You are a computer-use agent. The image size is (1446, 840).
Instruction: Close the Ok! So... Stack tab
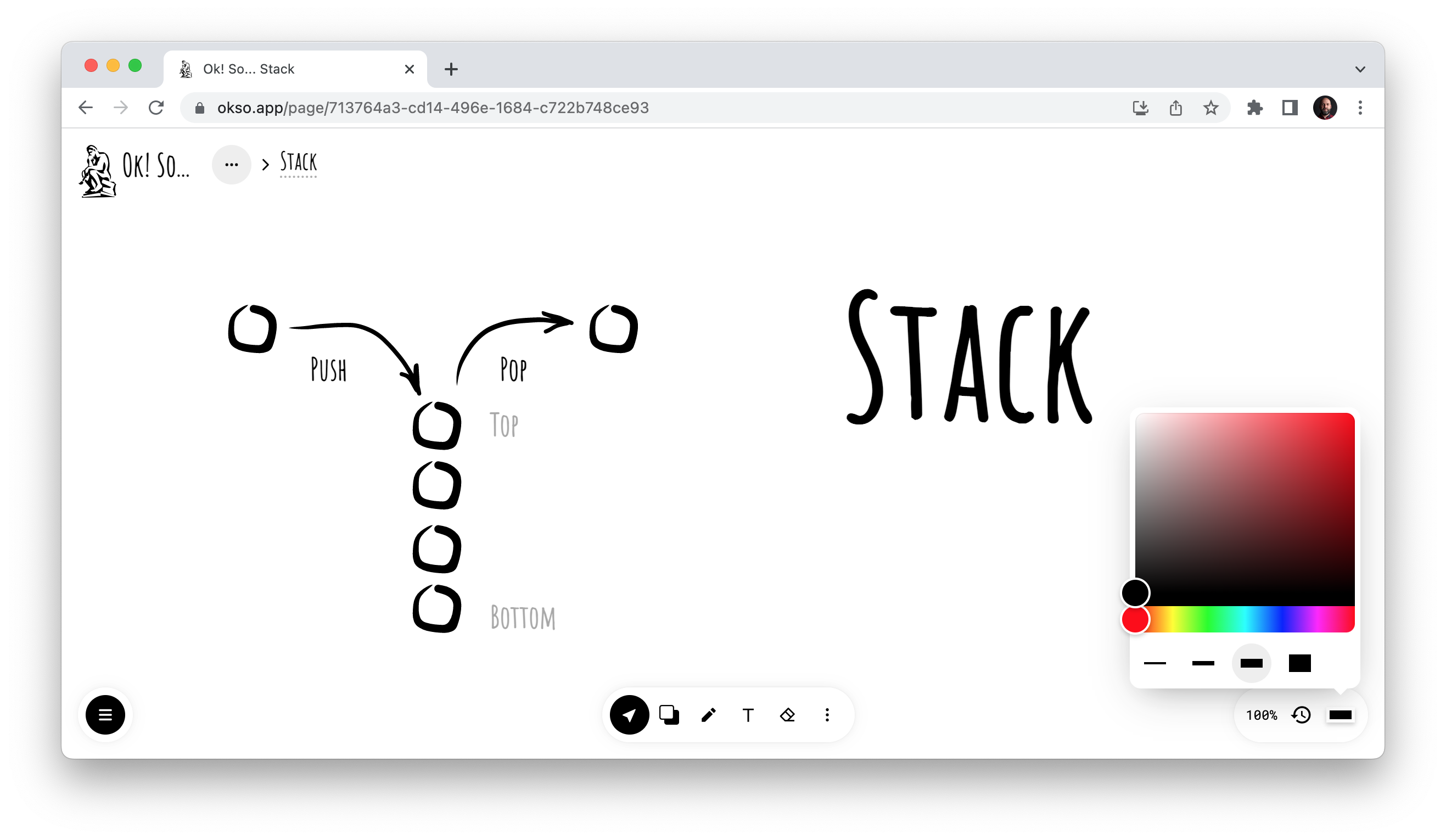[409, 69]
